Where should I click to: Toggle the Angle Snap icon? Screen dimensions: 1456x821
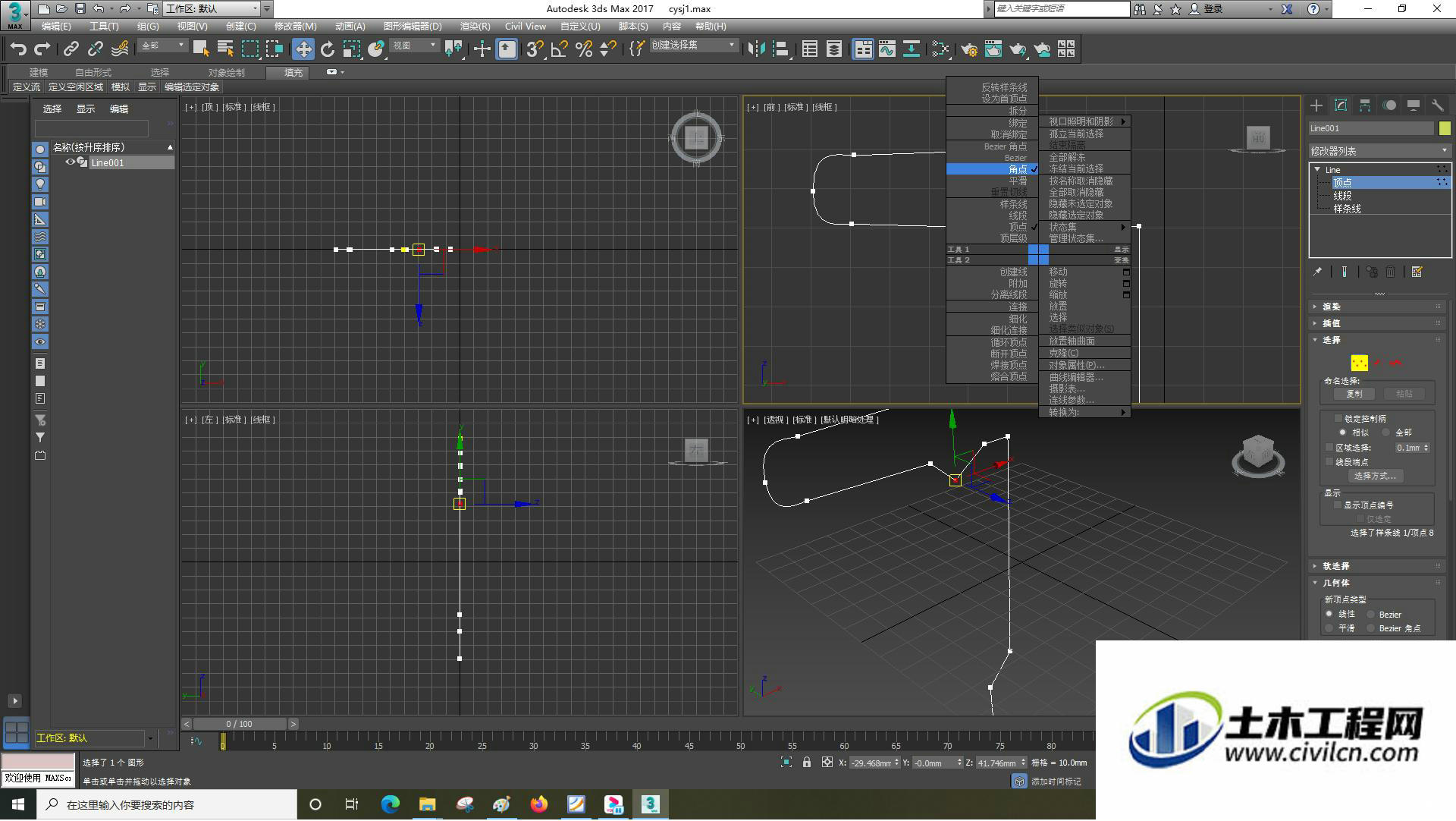point(560,49)
